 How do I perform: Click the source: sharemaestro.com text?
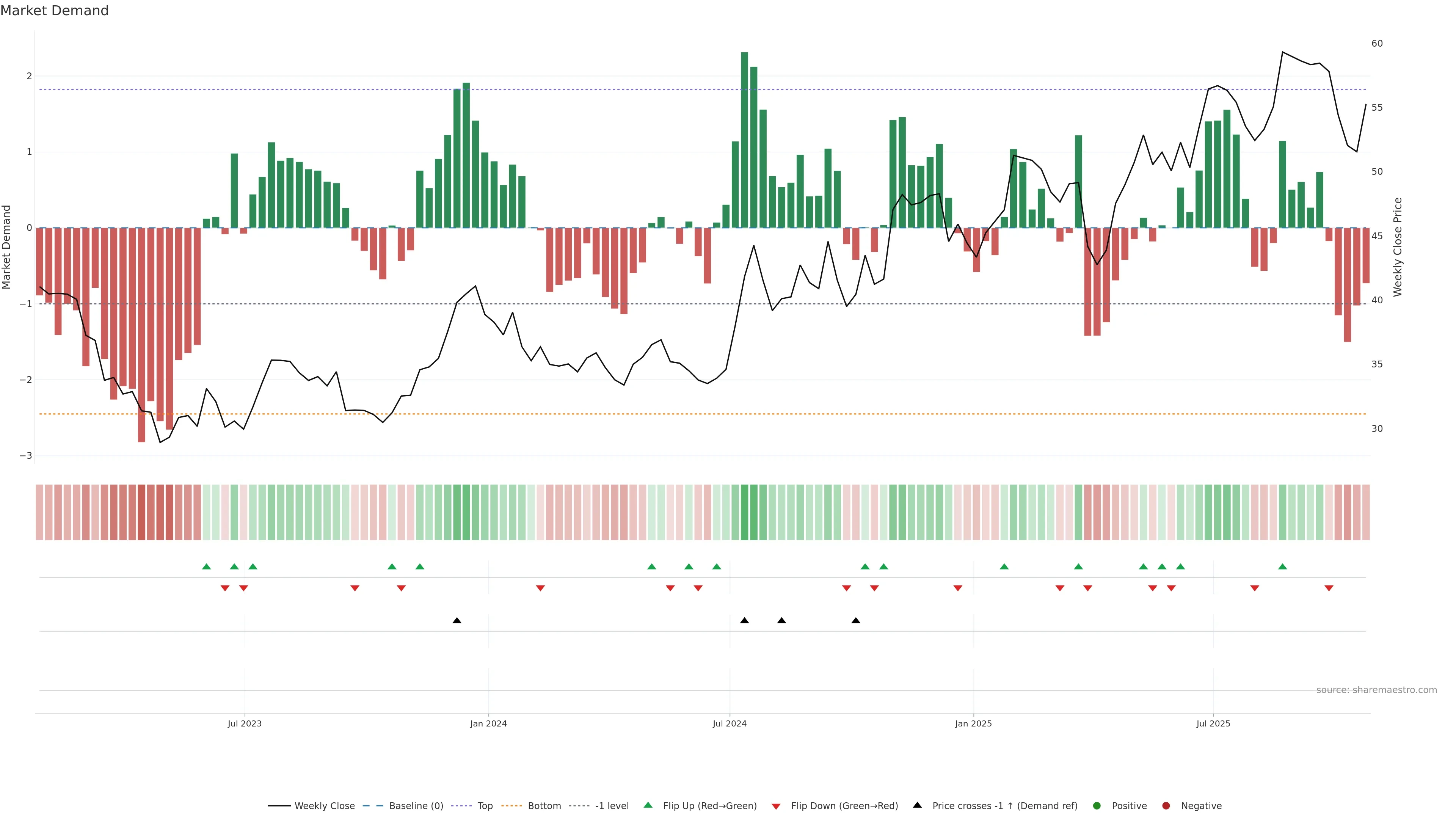(x=1376, y=690)
